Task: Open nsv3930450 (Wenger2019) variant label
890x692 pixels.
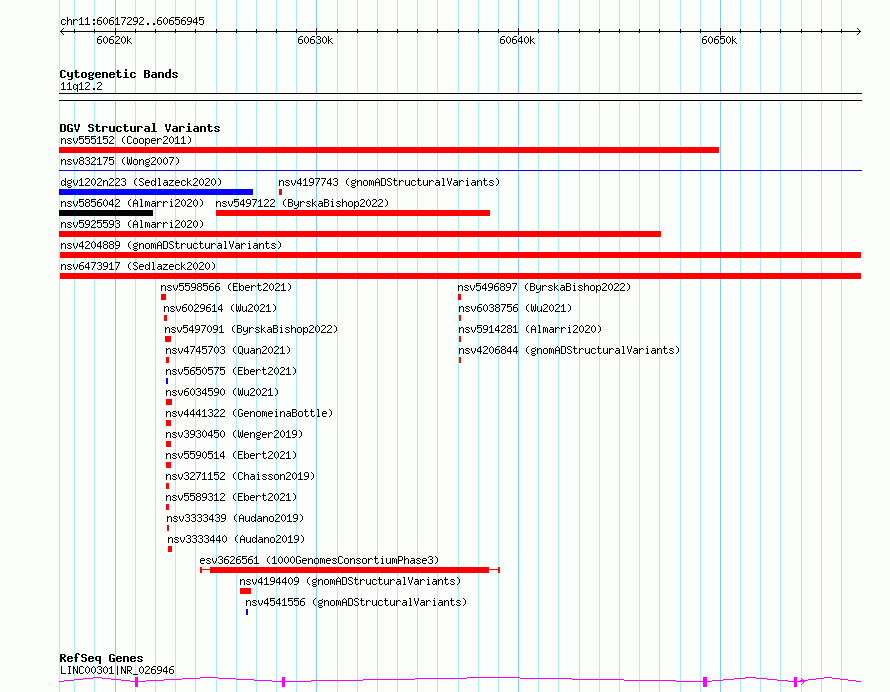Action: [x=234, y=434]
